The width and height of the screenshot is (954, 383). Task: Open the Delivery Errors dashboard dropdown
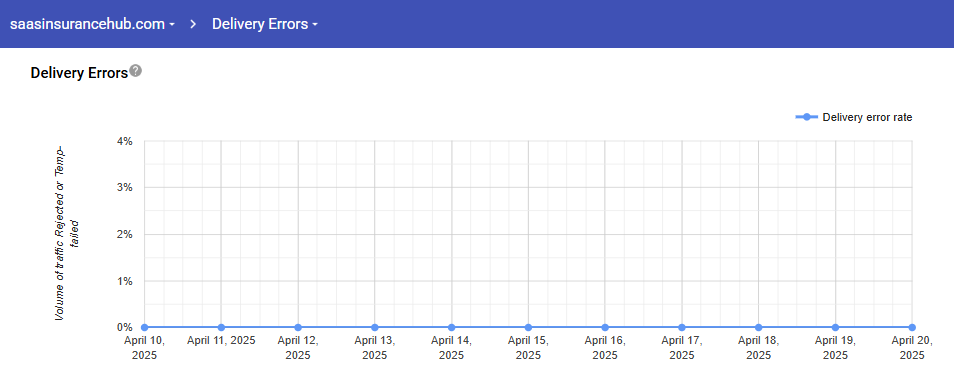(265, 24)
